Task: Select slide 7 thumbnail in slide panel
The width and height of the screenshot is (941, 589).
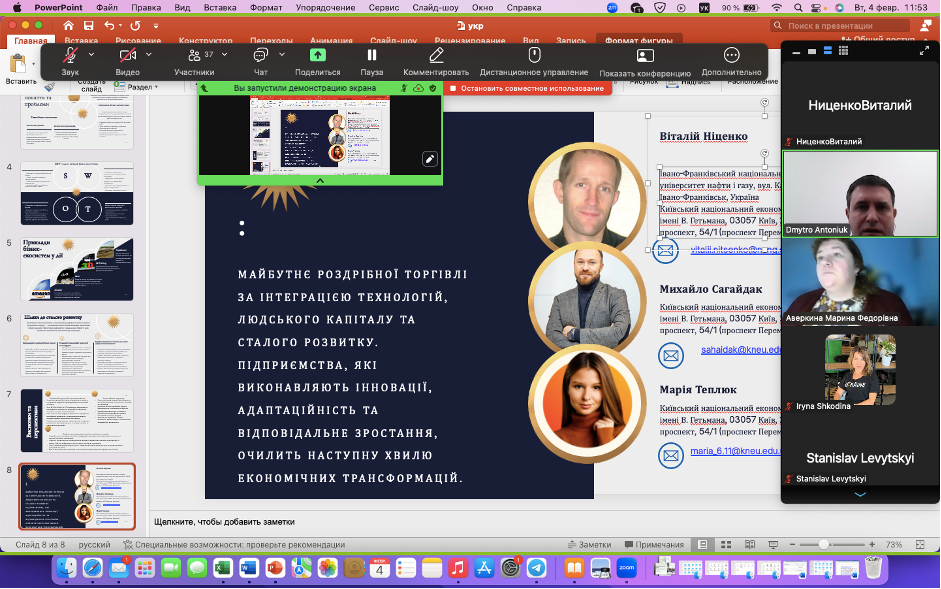Action: pos(77,420)
